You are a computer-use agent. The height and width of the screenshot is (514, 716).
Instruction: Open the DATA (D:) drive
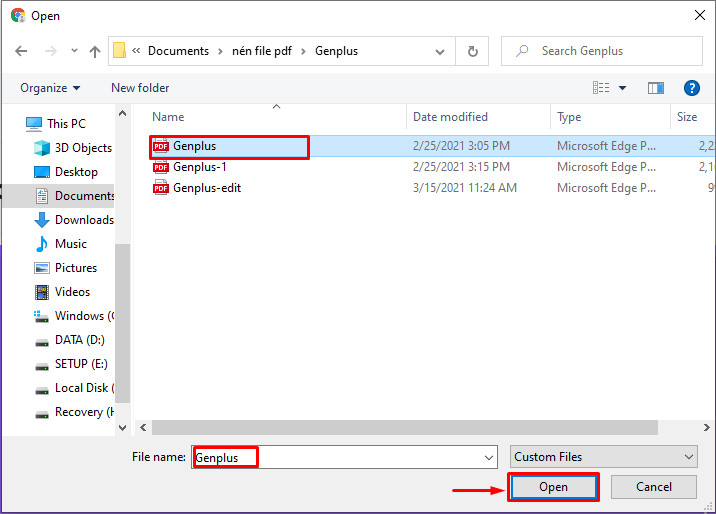click(x=70, y=340)
